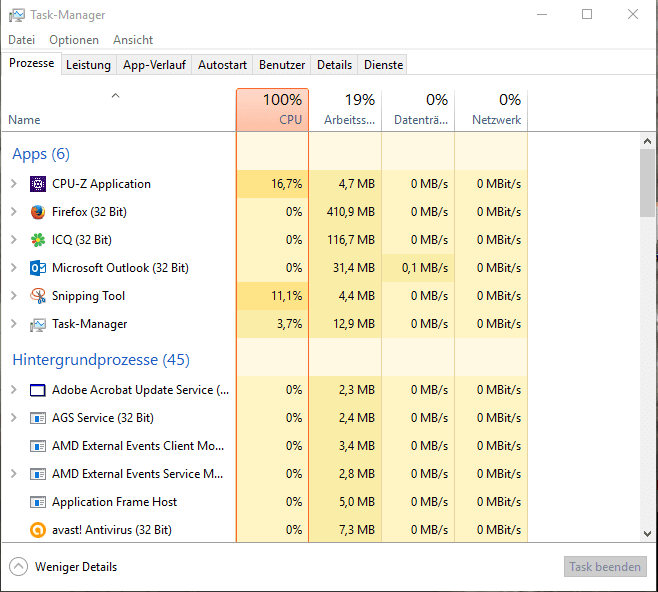Click the AMD External Events Service icon
The image size is (658, 592).
(x=38, y=474)
